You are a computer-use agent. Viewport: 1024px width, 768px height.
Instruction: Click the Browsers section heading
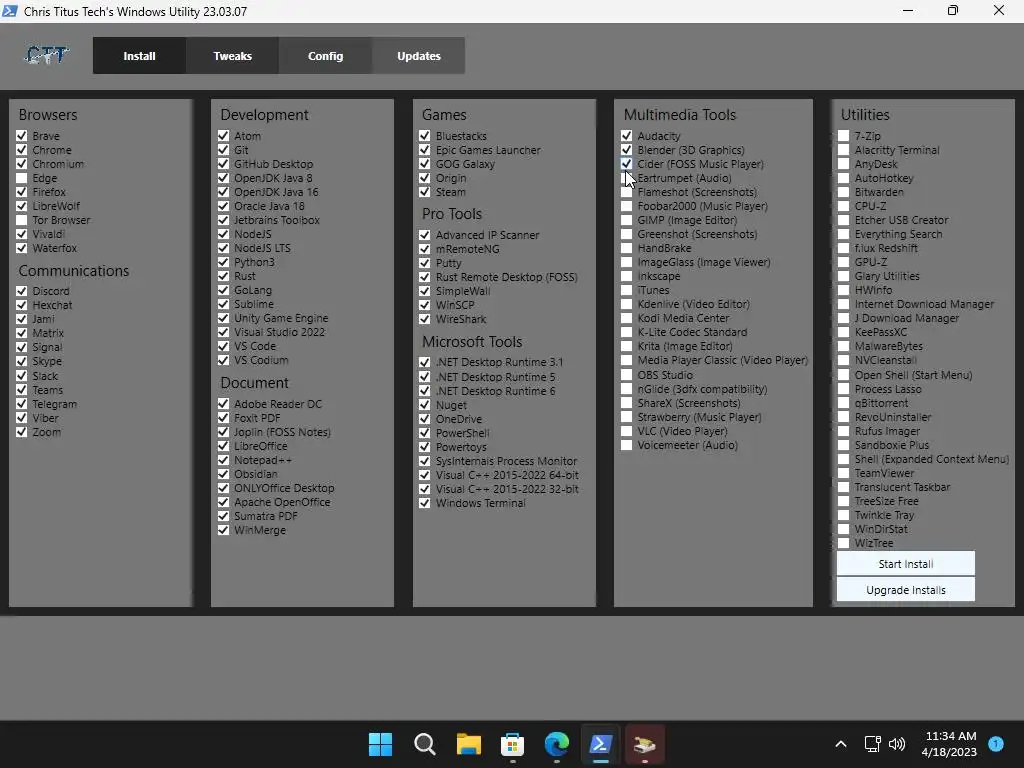[x=48, y=114]
